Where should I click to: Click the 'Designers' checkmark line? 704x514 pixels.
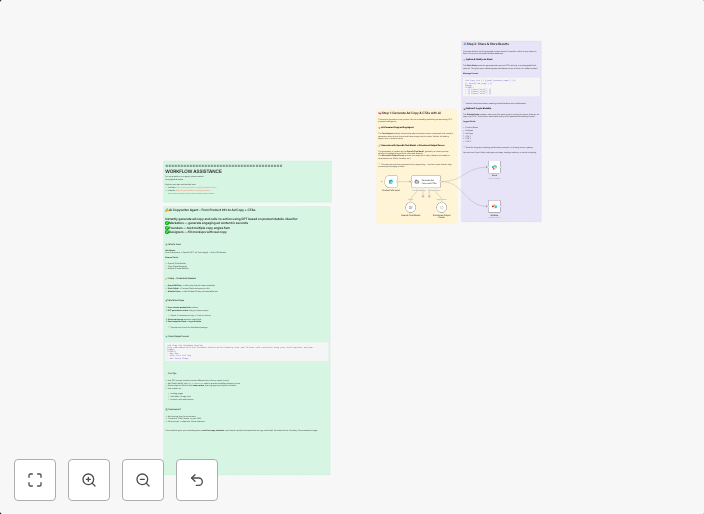(196, 232)
